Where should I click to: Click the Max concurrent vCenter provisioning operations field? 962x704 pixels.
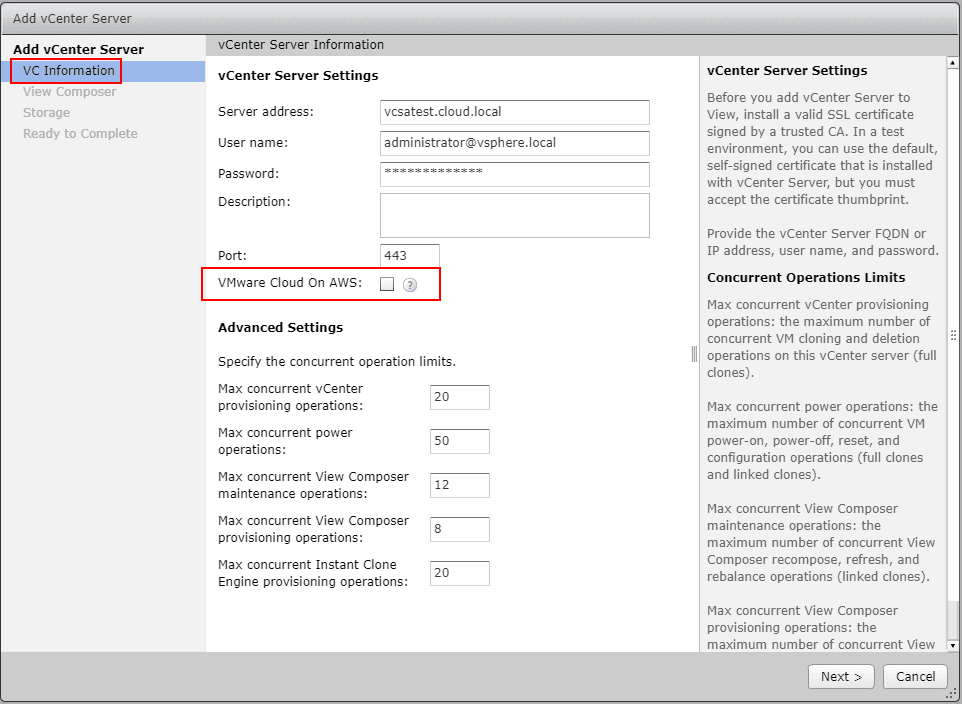[x=459, y=397]
